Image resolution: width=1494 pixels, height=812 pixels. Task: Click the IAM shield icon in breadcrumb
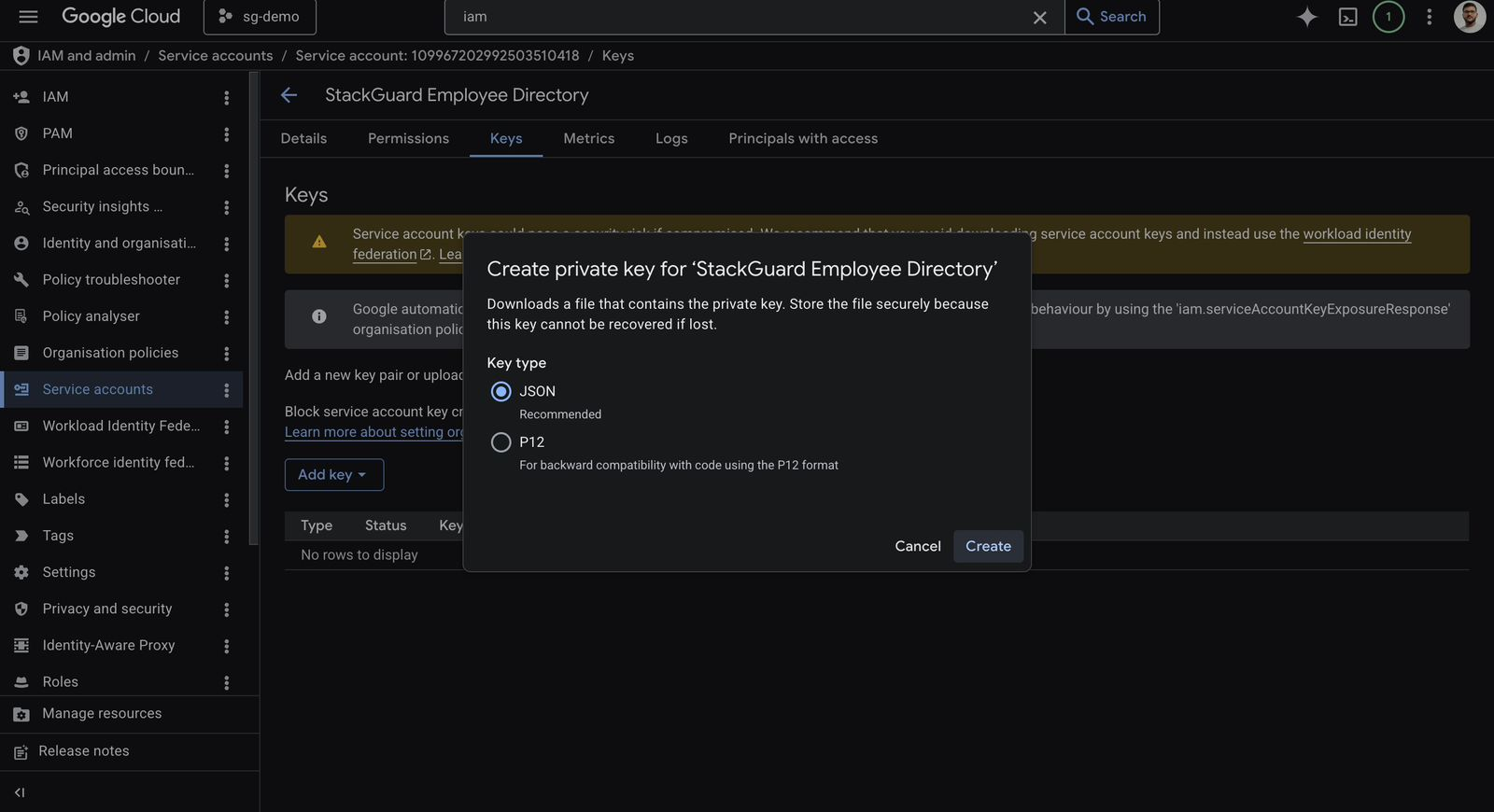pos(21,56)
